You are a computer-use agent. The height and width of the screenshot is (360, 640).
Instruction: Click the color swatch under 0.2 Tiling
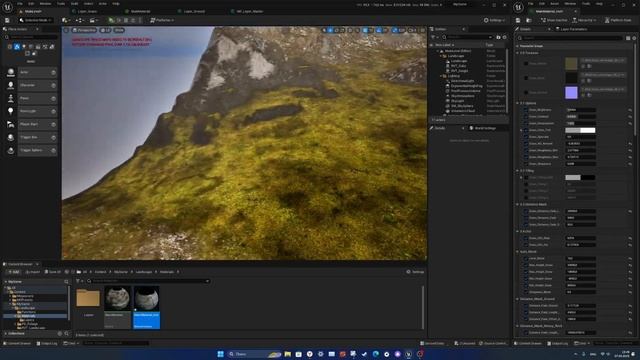[580, 178]
